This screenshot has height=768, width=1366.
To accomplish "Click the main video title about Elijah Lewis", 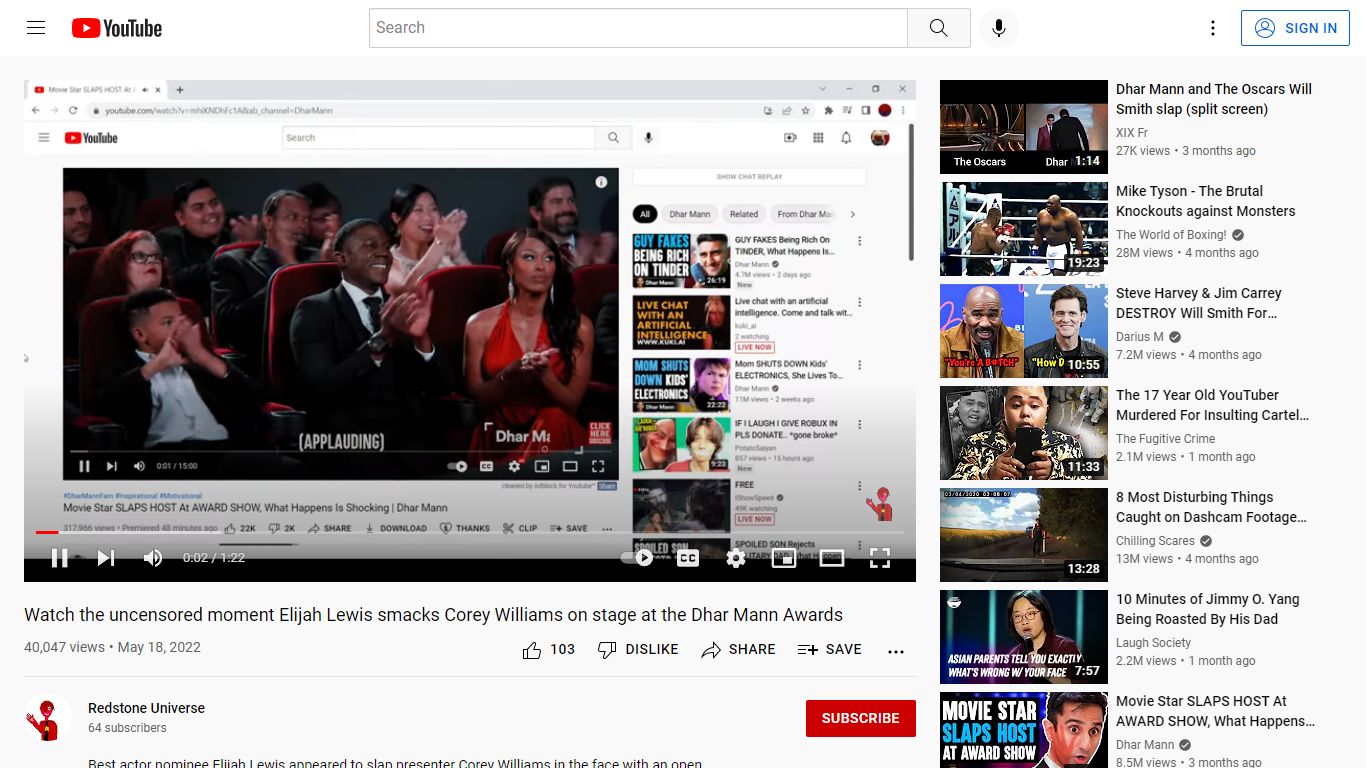I will pos(434,615).
